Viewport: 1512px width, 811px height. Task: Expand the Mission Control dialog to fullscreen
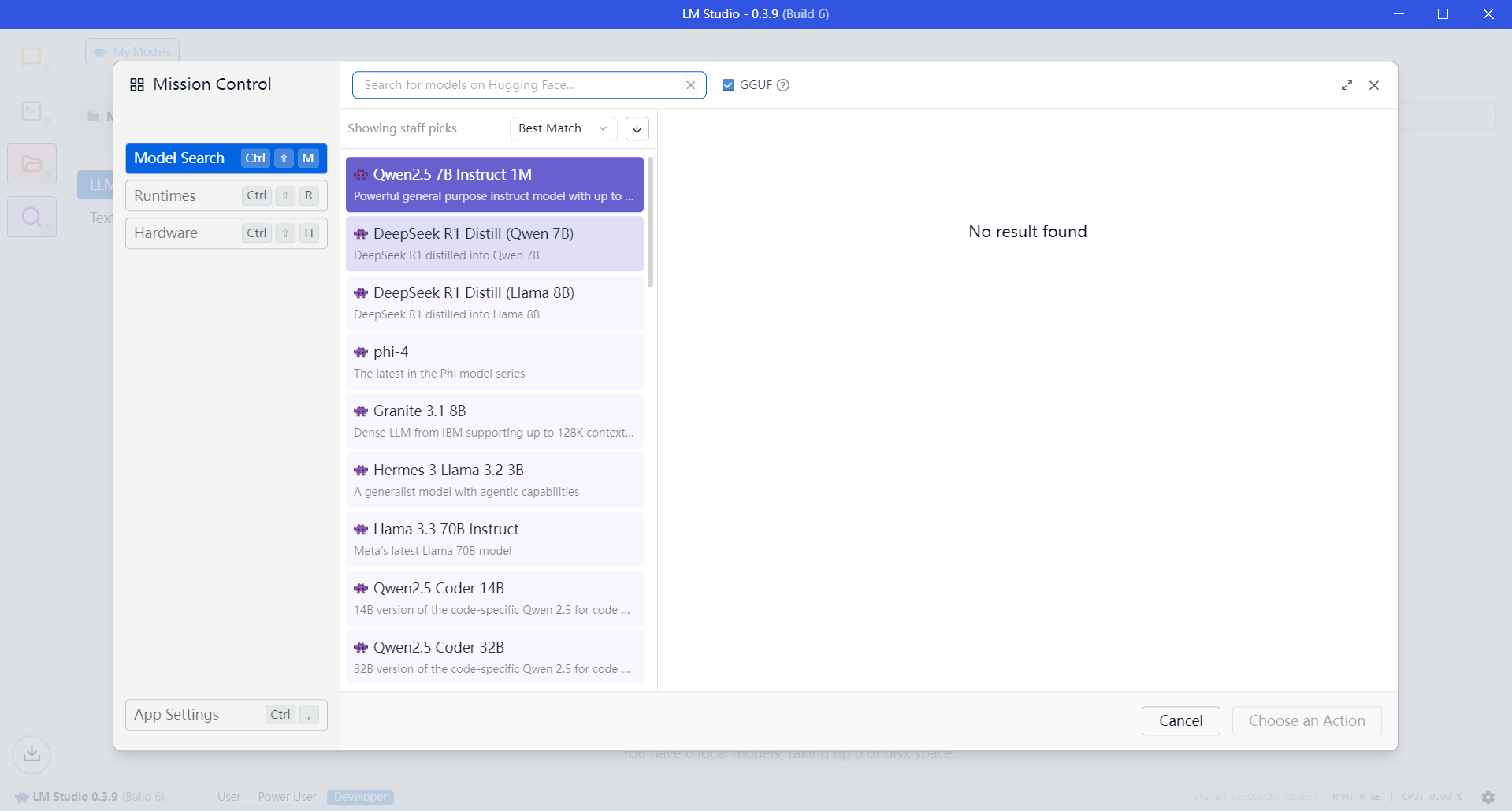1347,85
